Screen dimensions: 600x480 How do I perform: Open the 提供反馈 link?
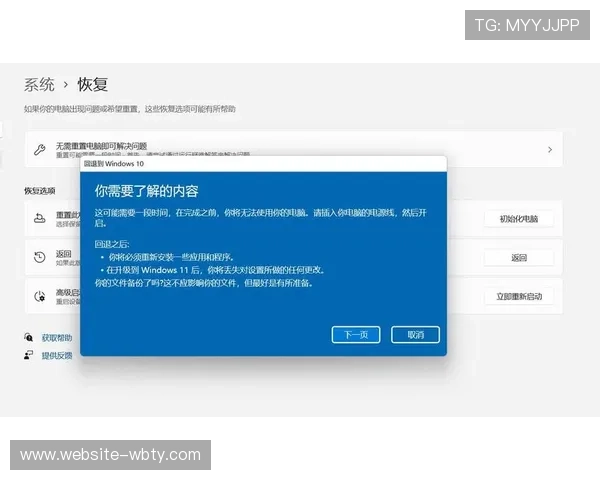point(57,356)
